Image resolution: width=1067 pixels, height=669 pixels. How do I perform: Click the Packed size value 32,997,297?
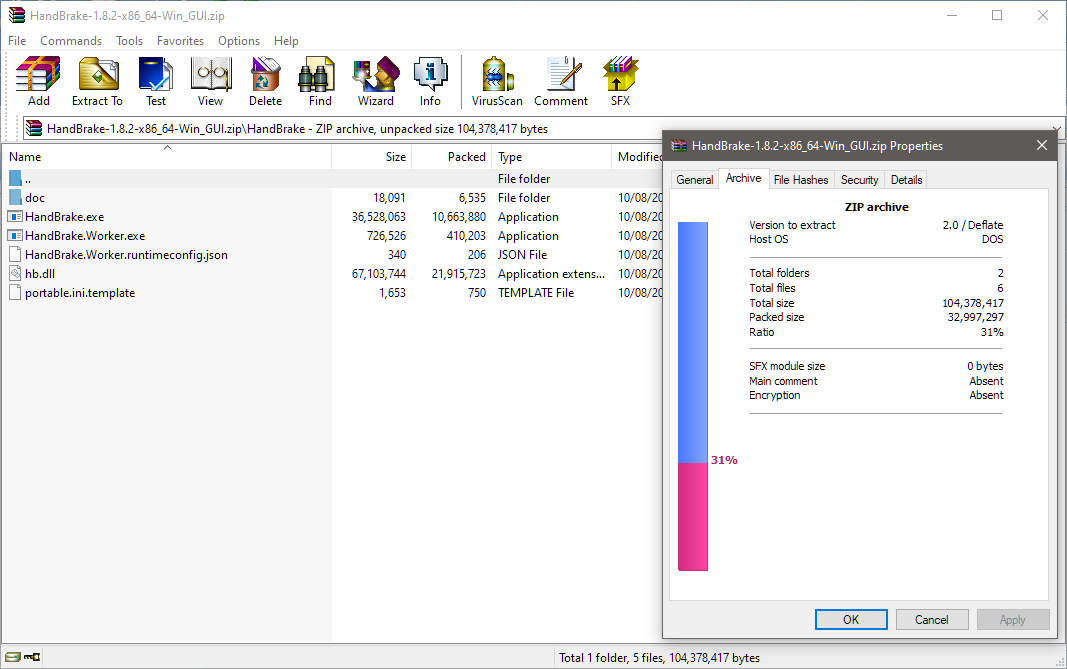click(x=976, y=317)
